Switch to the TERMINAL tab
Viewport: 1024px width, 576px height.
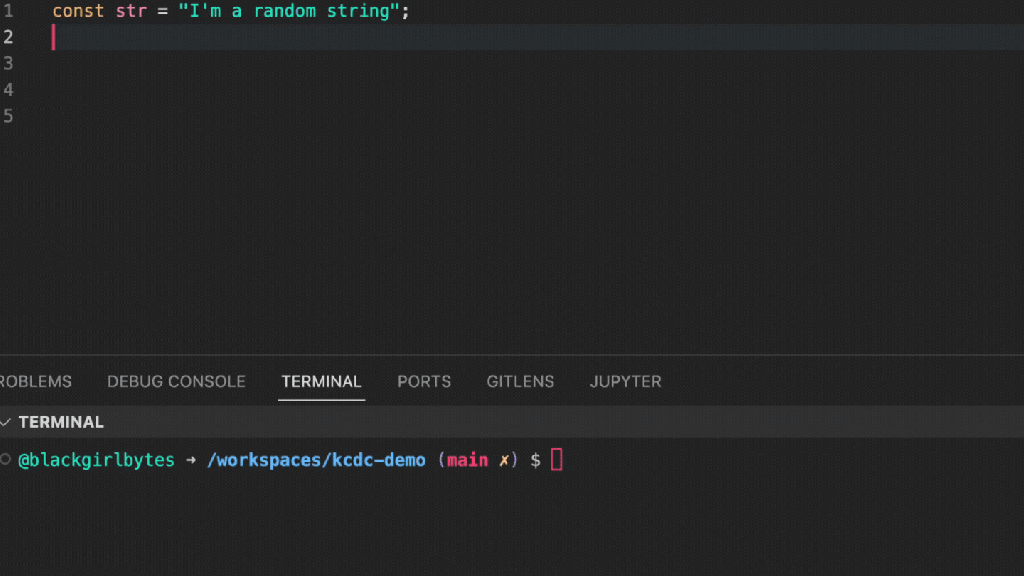(321, 381)
